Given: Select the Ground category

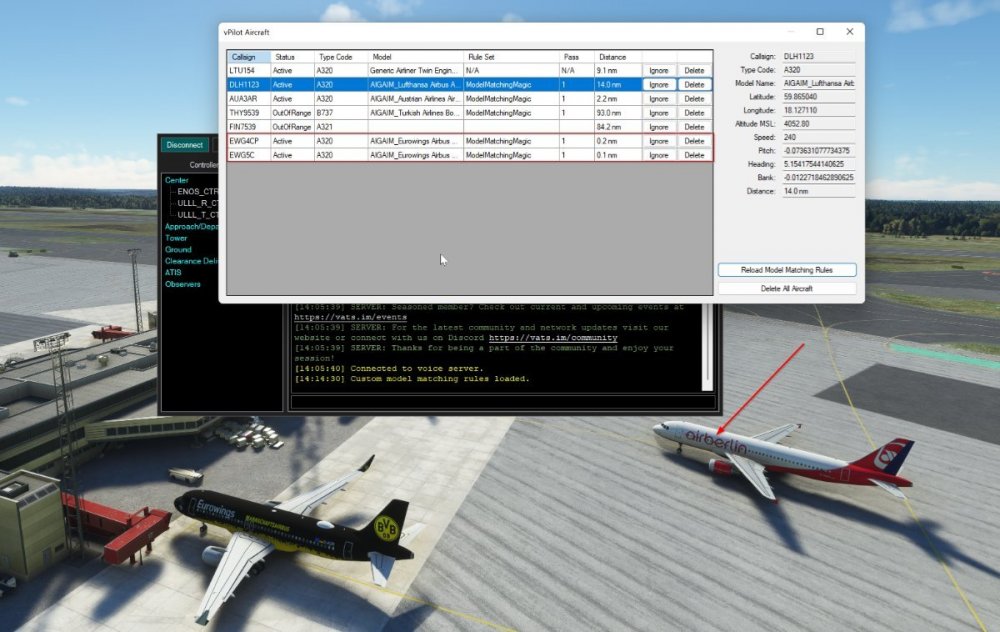Looking at the screenshot, I should (178, 249).
